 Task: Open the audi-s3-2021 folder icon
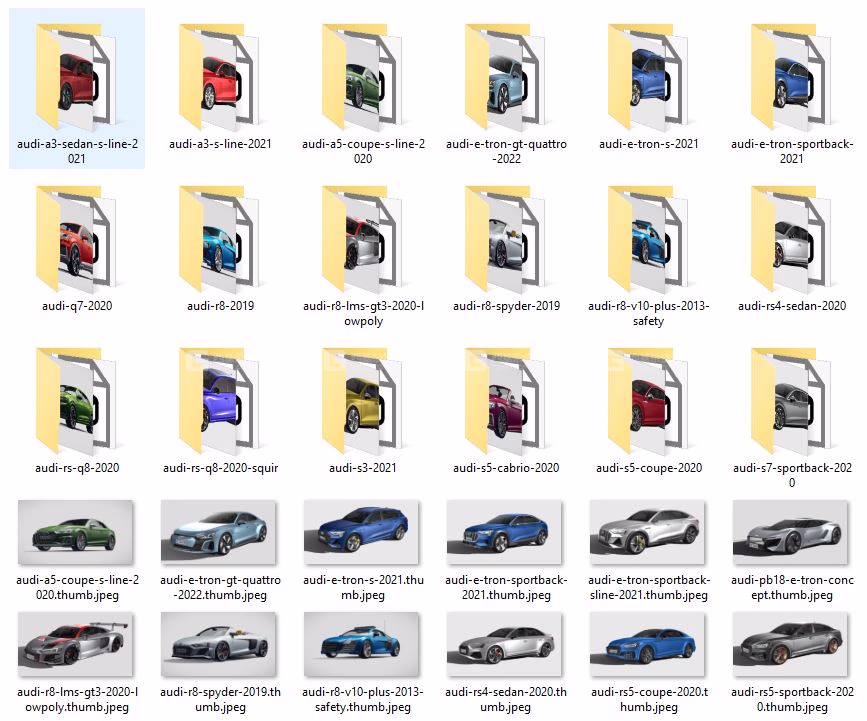tap(363, 401)
